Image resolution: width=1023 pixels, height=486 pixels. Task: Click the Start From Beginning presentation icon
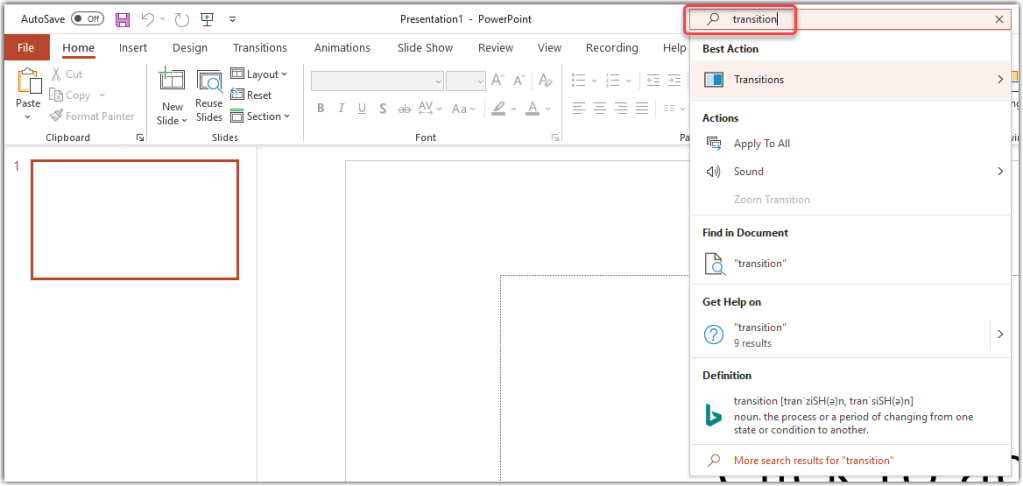click(x=207, y=19)
